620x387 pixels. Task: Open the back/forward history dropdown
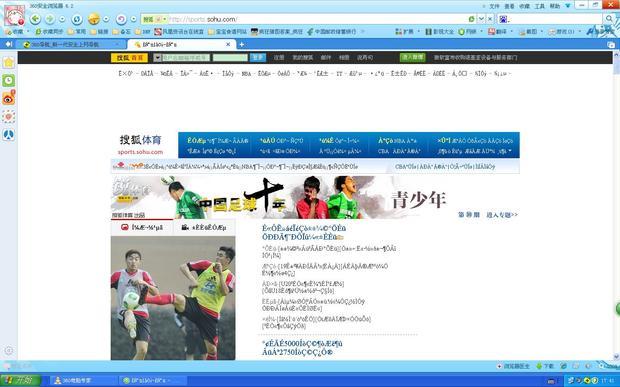tap(62, 19)
